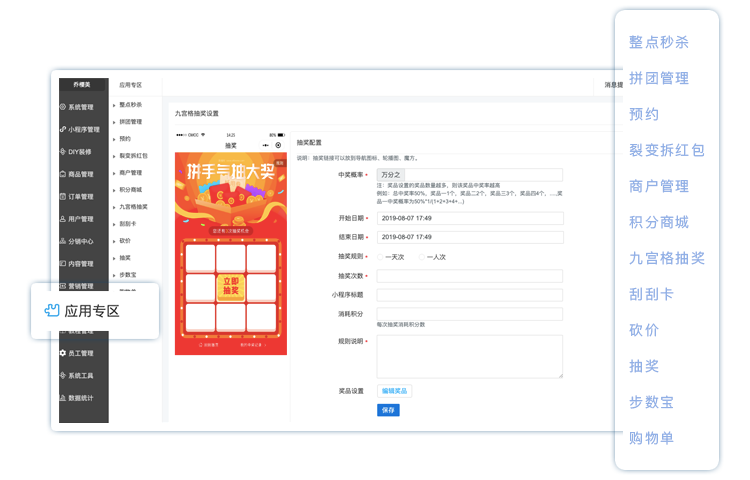Image resolution: width=750 pixels, height=480 pixels.
Task: Click 预约 in the enlarged blue list
Action: [x=644, y=114]
